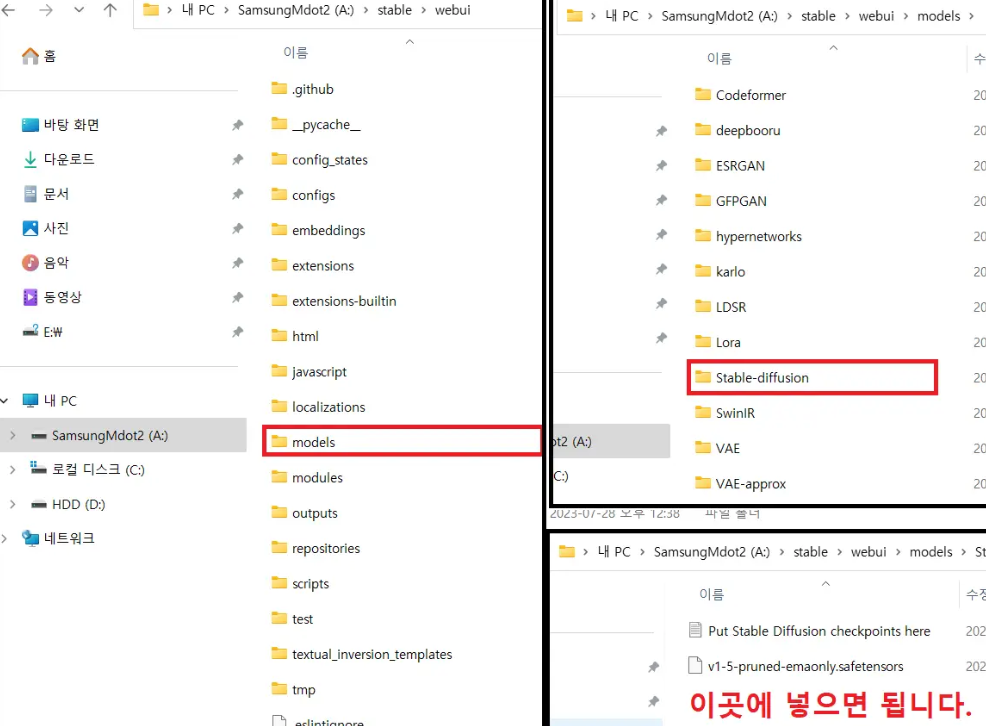Click 'models' in top-right window breadcrumb

pos(938,16)
